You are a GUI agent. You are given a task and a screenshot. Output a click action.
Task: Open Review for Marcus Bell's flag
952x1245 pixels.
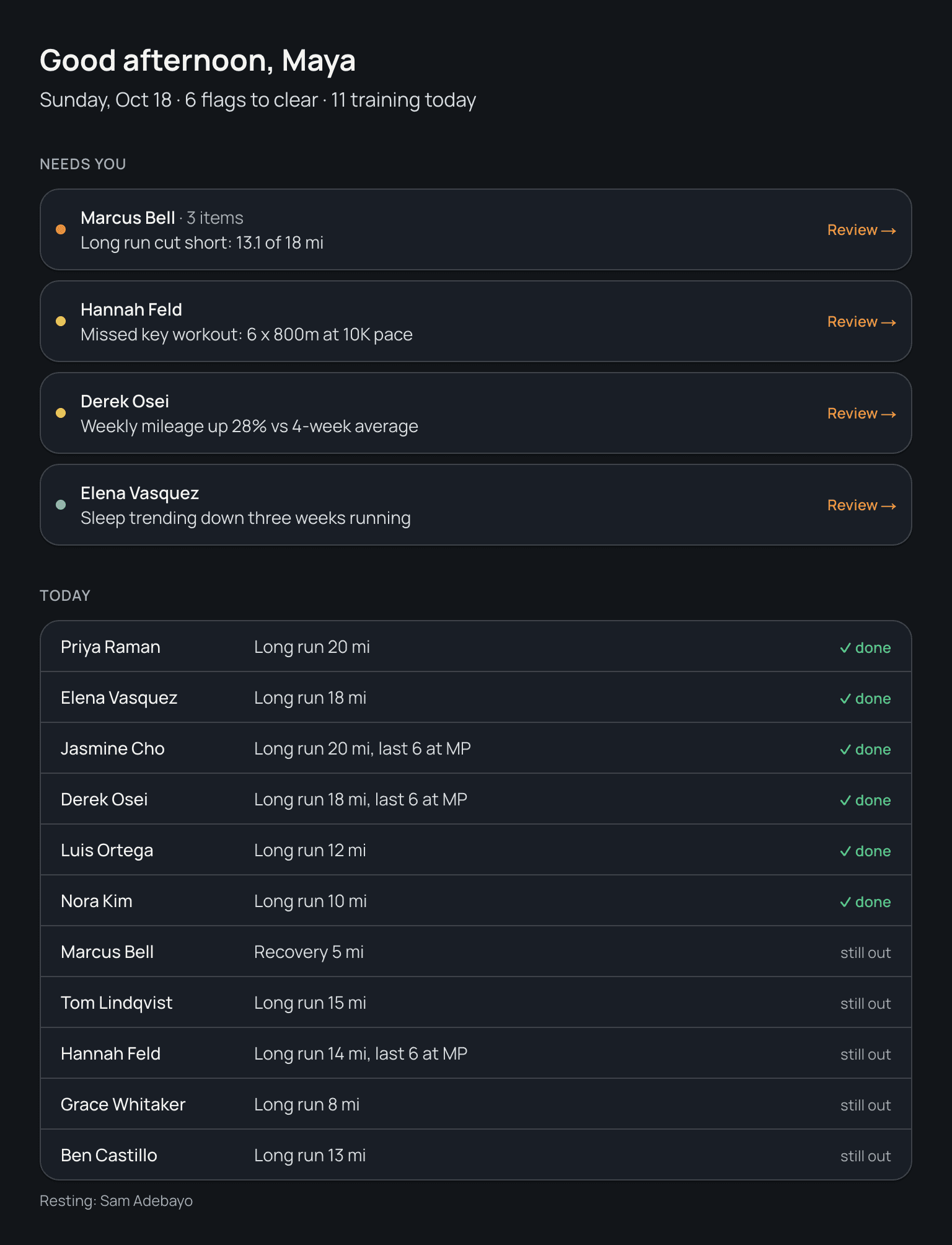pos(862,230)
